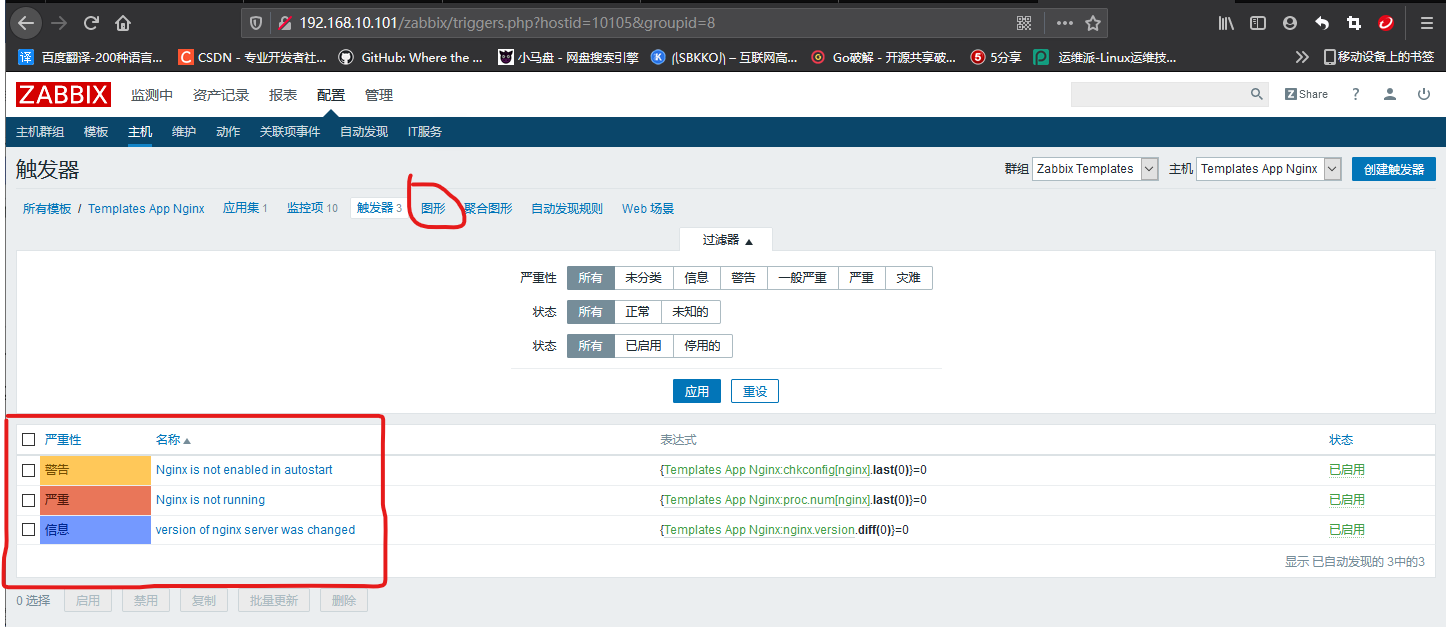Image resolution: width=1446 pixels, height=627 pixels.
Task: Open page actions three-dot menu
Action: [x=1064, y=22]
